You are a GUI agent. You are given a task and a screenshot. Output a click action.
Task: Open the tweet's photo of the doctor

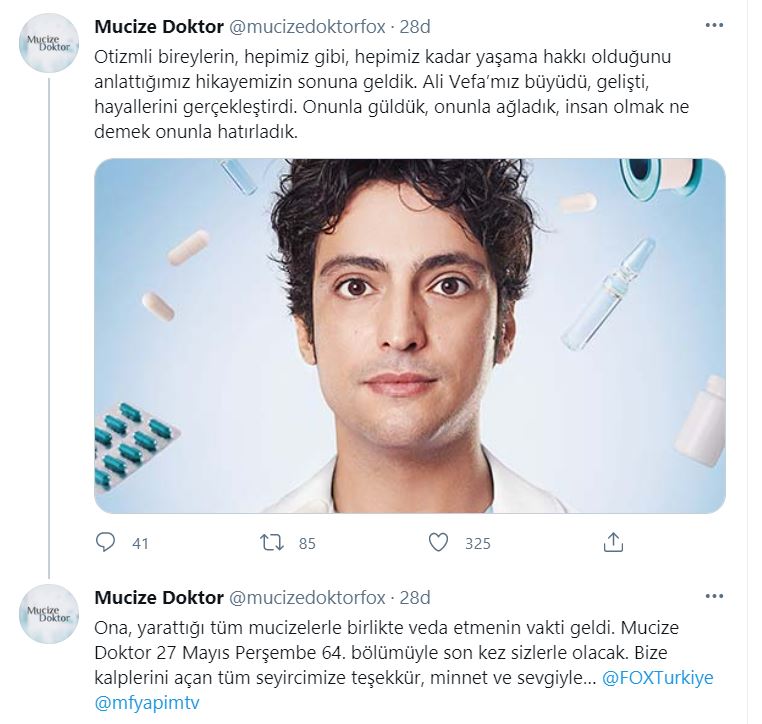pos(409,336)
